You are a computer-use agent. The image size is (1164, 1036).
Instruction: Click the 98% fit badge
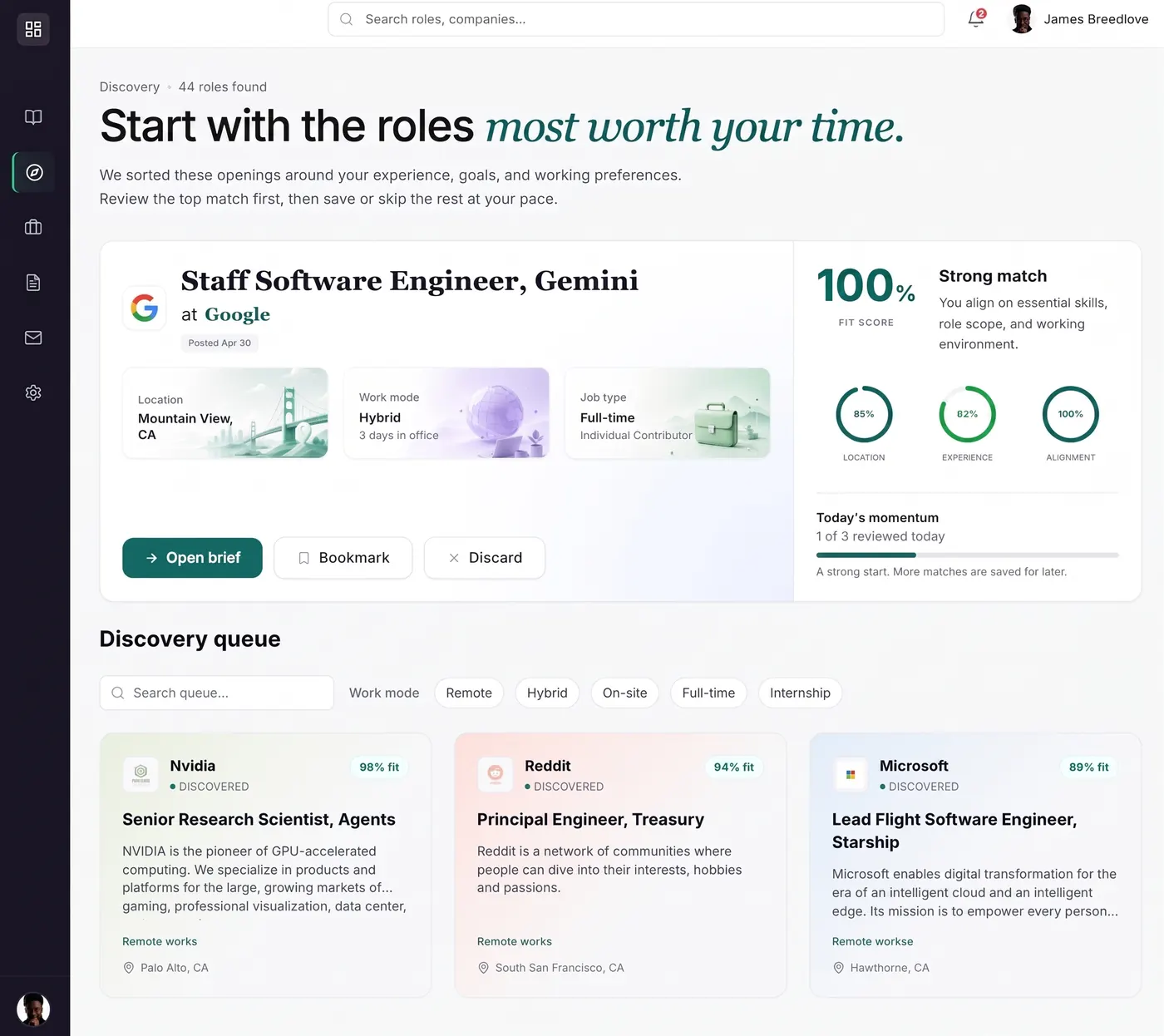point(379,767)
